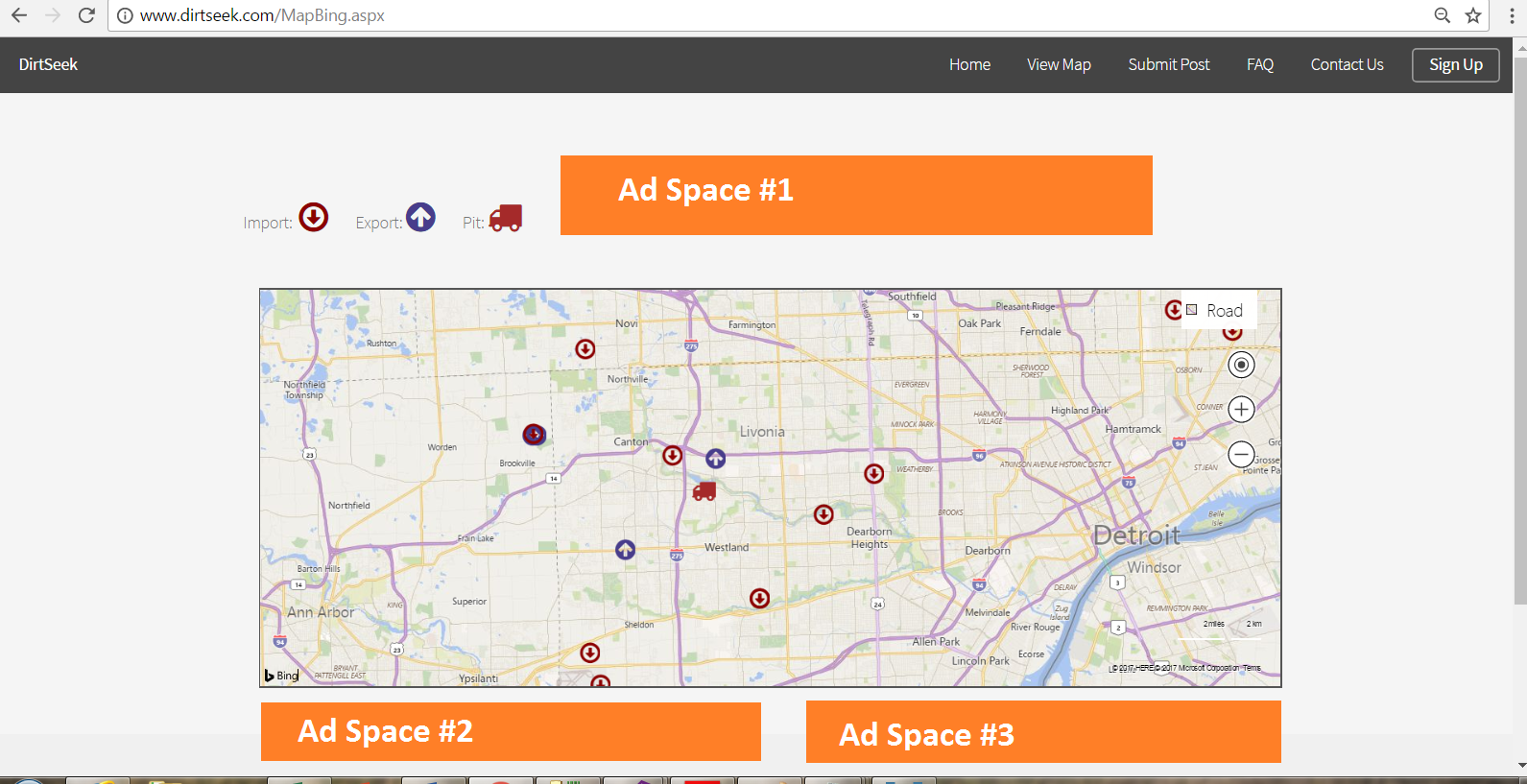Click the Export marker south of Livonia
This screenshot has width=1527, height=784.
pos(716,459)
